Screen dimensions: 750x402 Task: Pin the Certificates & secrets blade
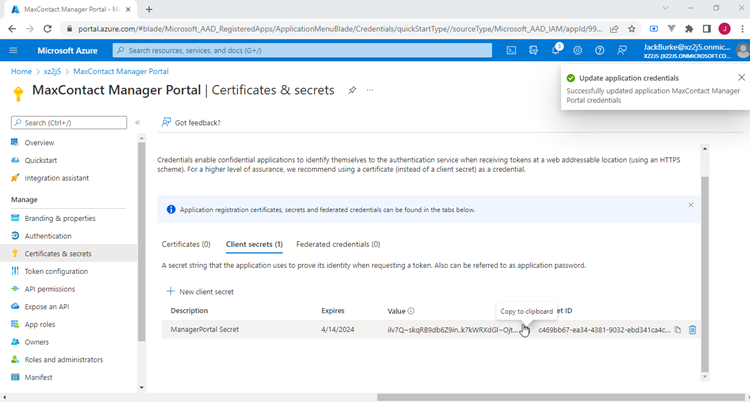coord(352,90)
